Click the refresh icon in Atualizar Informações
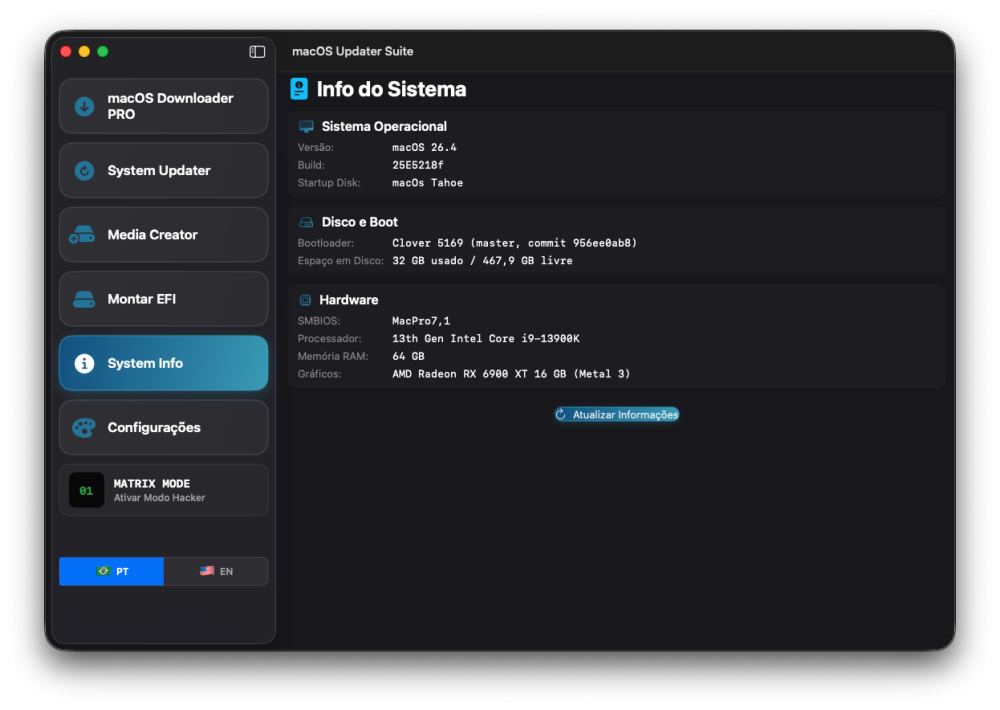The width and height of the screenshot is (1000, 710). [x=561, y=415]
